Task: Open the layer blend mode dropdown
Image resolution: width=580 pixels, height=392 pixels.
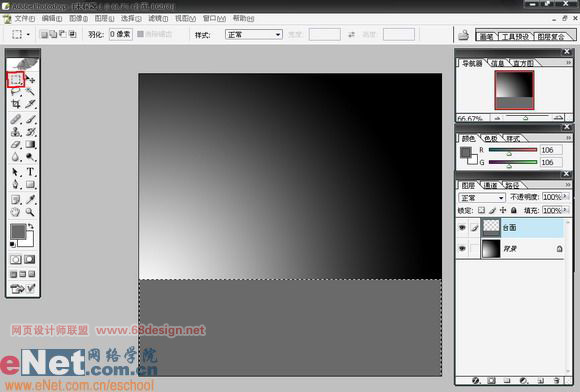Action: tap(482, 198)
